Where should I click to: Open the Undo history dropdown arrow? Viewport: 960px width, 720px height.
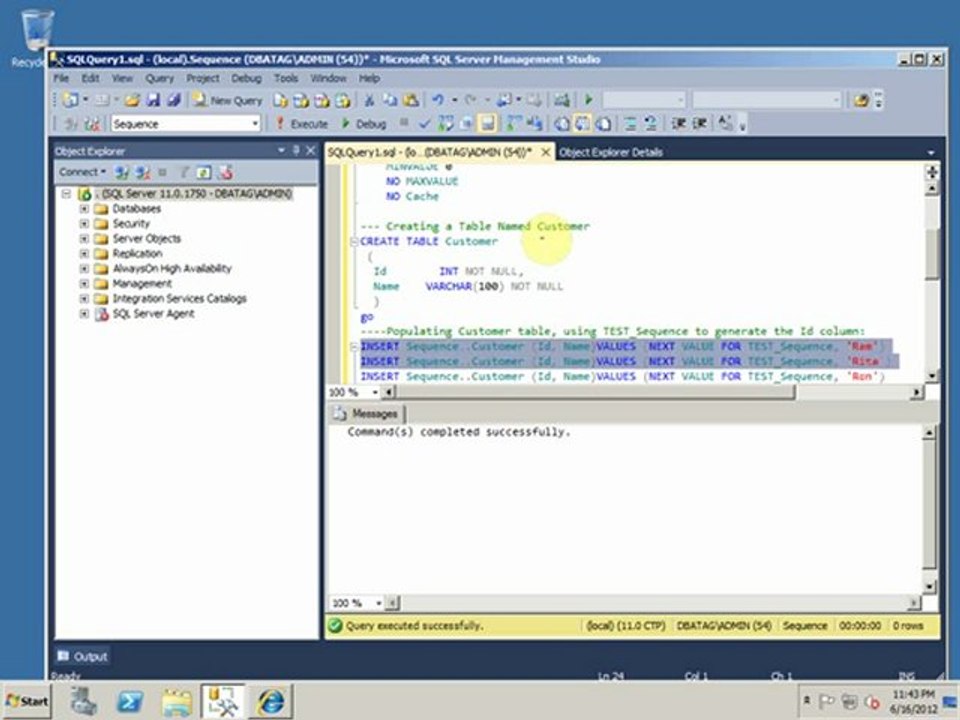tap(454, 100)
